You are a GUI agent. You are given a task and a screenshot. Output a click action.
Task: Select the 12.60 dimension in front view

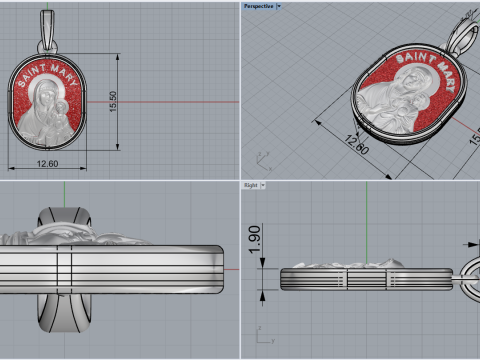tap(47, 164)
